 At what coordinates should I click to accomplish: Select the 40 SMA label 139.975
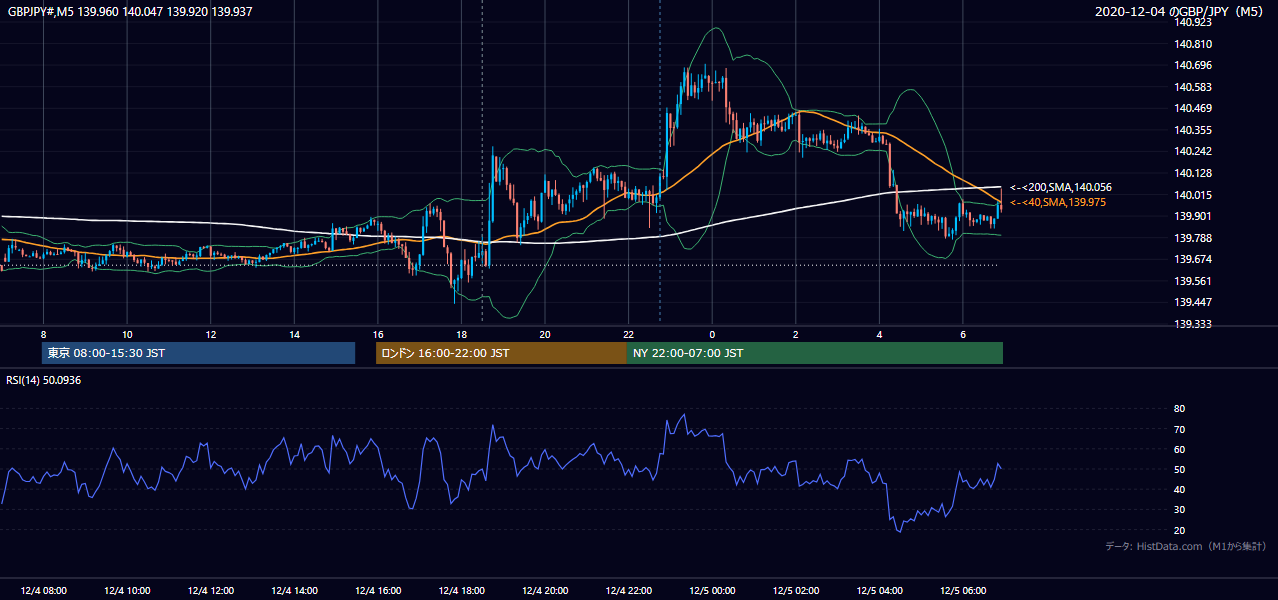click(1058, 202)
